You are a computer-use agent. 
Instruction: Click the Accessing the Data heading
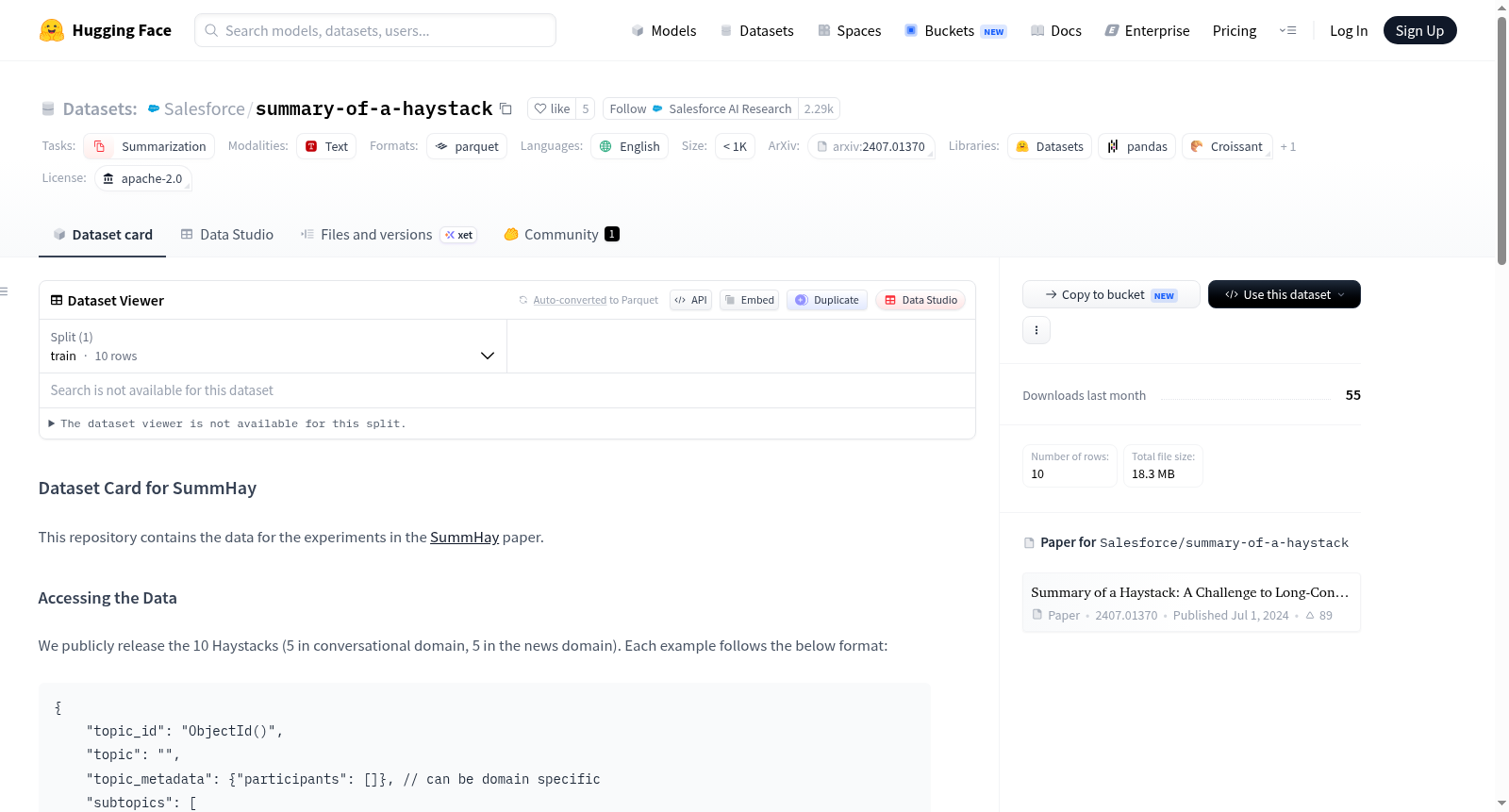point(108,598)
